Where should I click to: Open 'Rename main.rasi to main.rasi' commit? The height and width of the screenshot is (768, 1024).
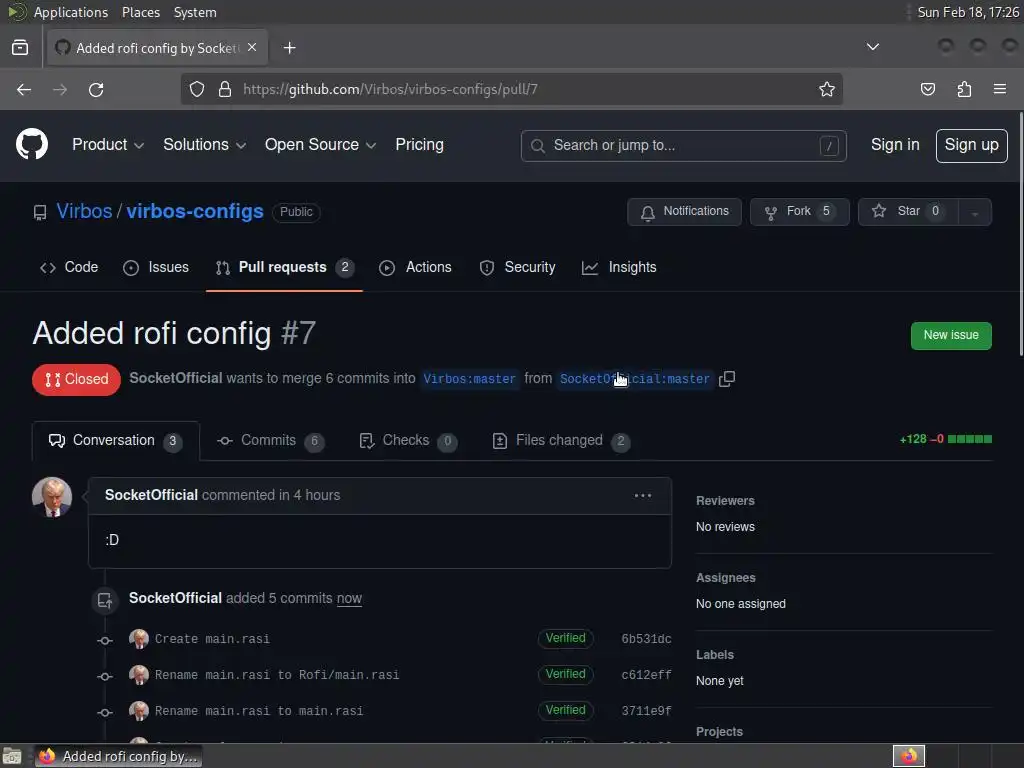[259, 711]
